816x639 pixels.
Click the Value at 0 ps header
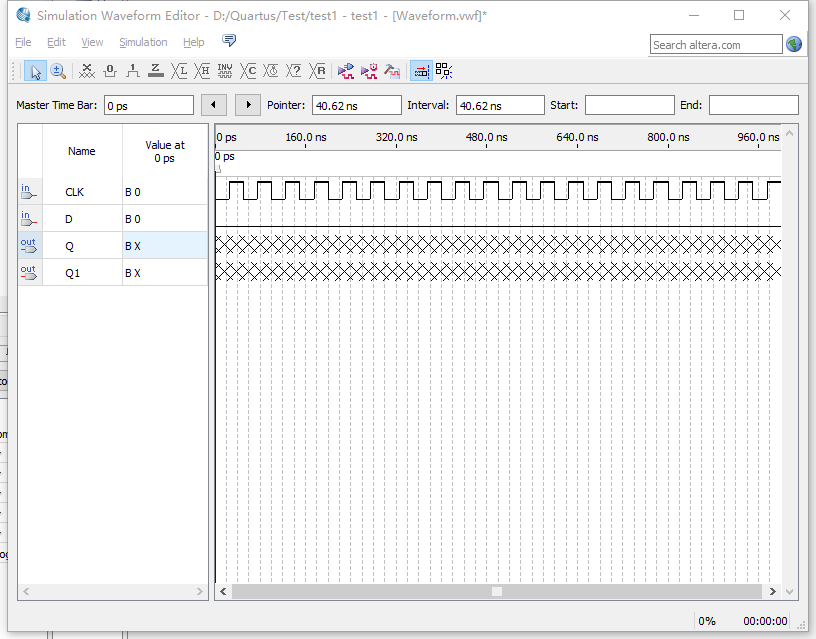point(165,151)
